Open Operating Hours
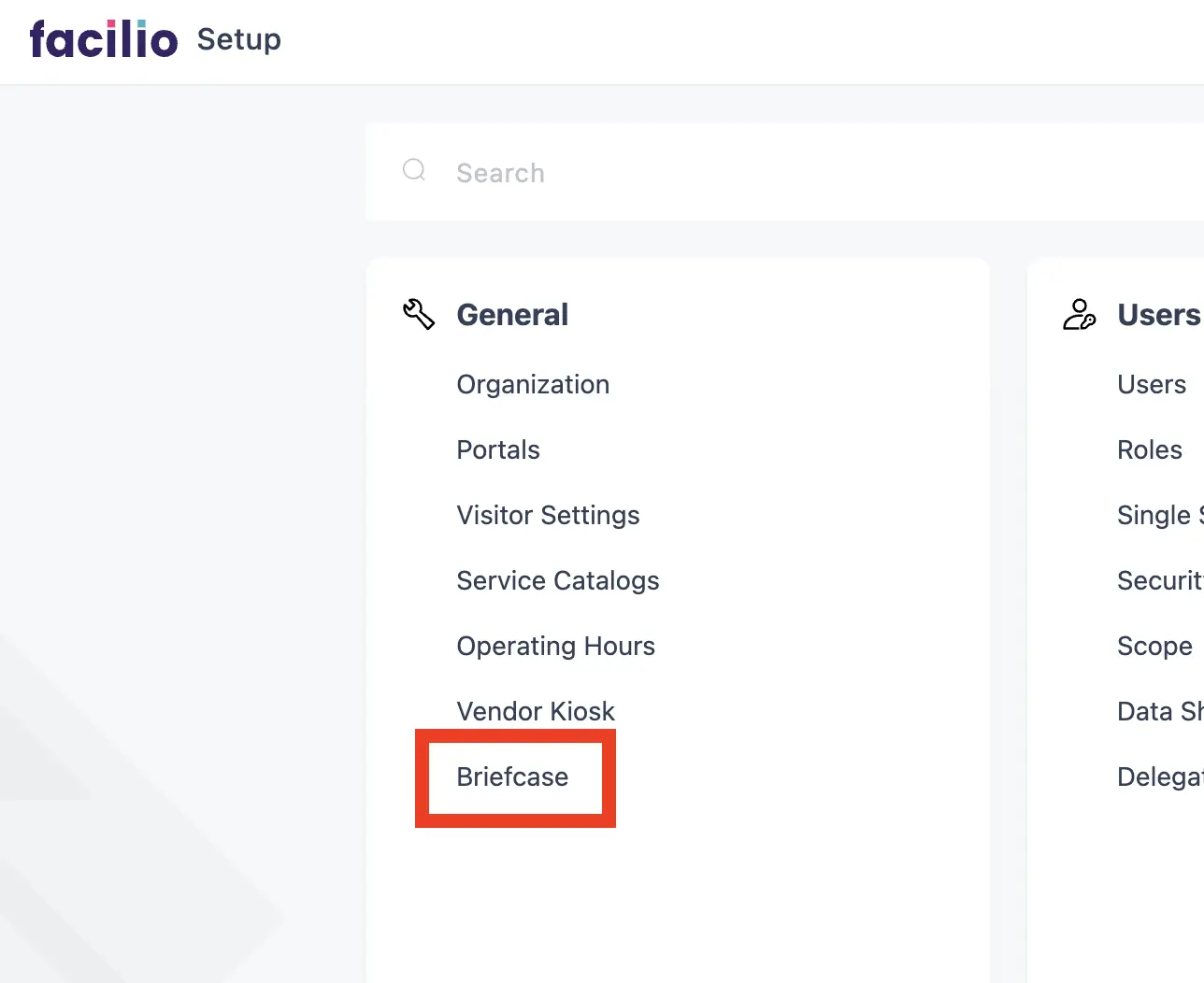The height and width of the screenshot is (983, 1204). (555, 647)
